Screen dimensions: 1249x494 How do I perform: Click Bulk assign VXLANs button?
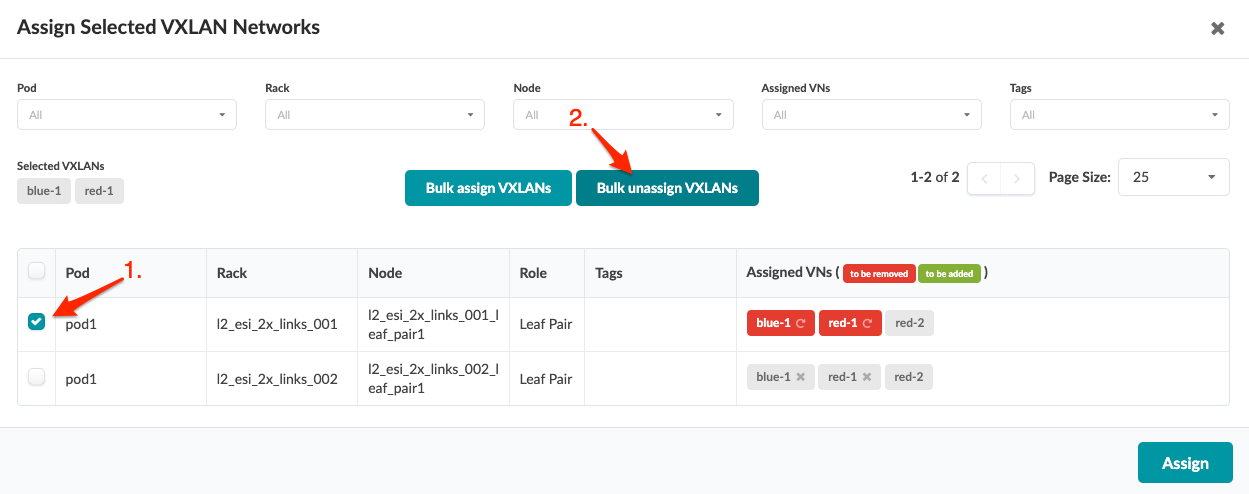[x=488, y=188]
